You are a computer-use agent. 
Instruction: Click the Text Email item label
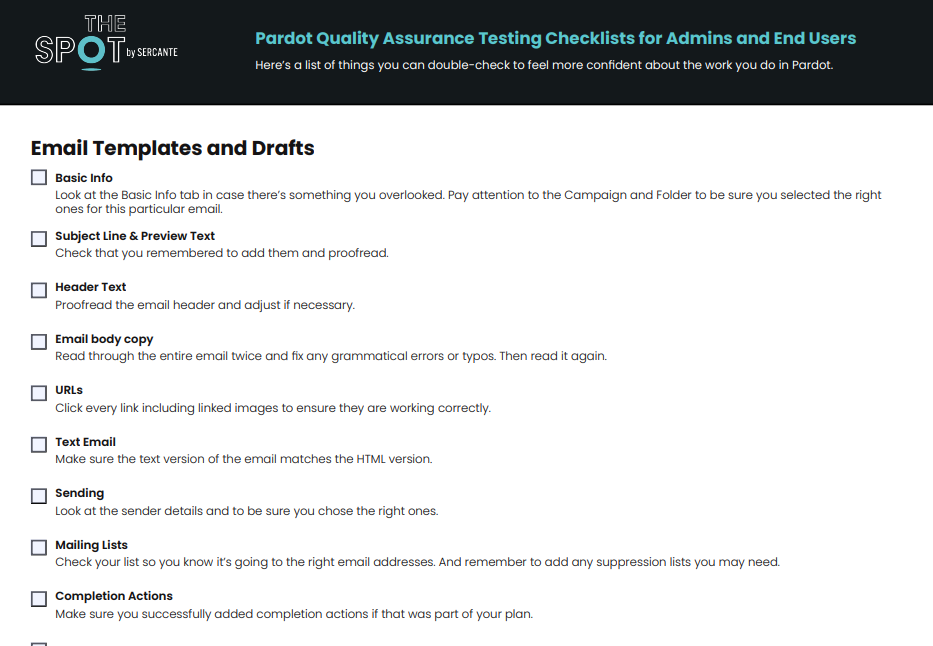point(85,442)
